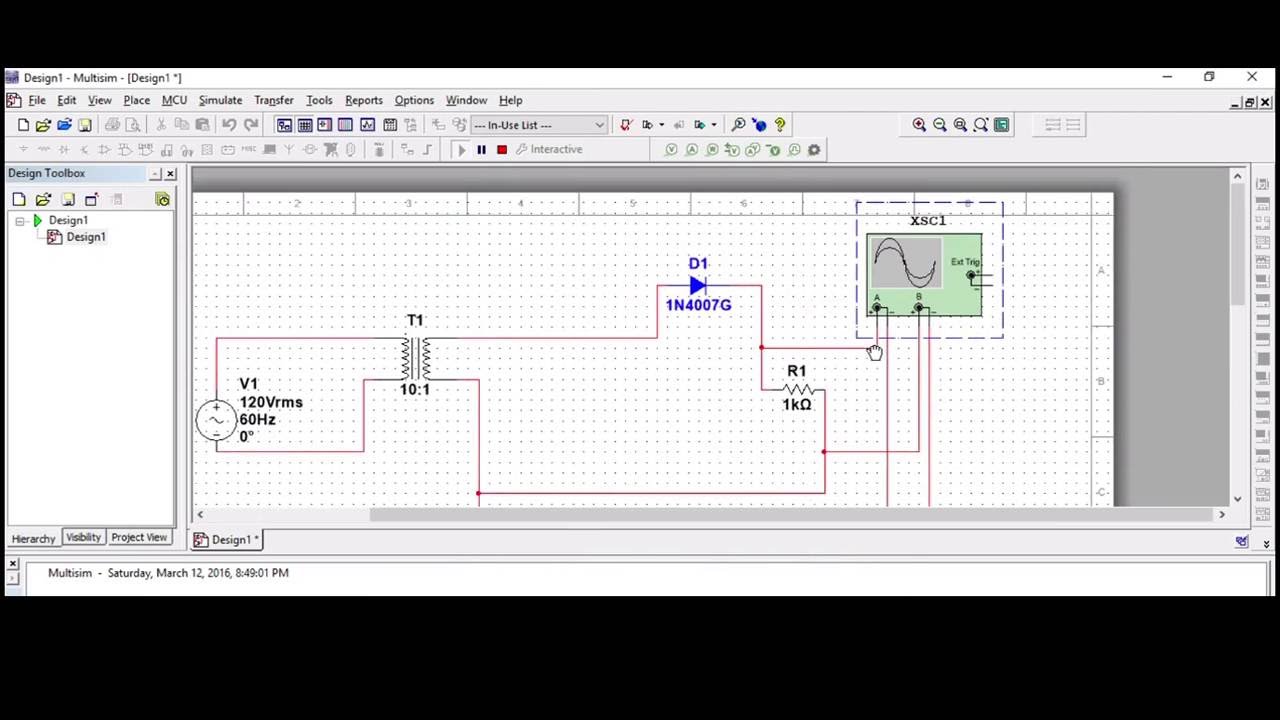Undo the last action

229,125
